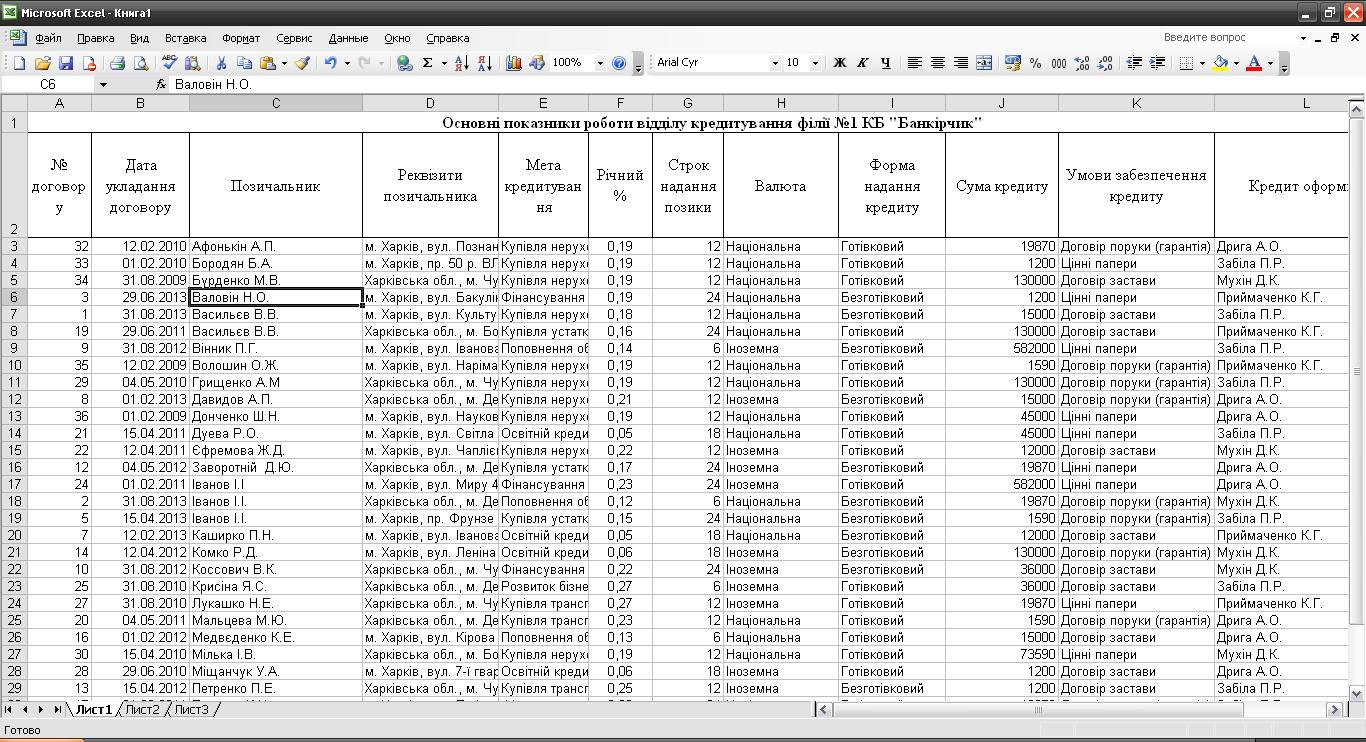Open the Вставка menu
Screen dimensions: 1366x742
click(x=185, y=38)
